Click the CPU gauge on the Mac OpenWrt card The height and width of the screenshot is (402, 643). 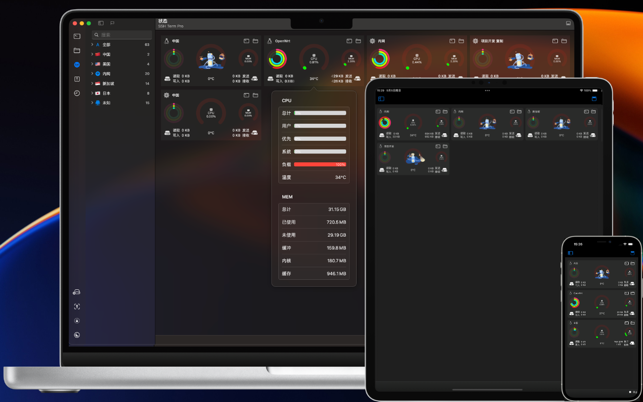pos(314,59)
